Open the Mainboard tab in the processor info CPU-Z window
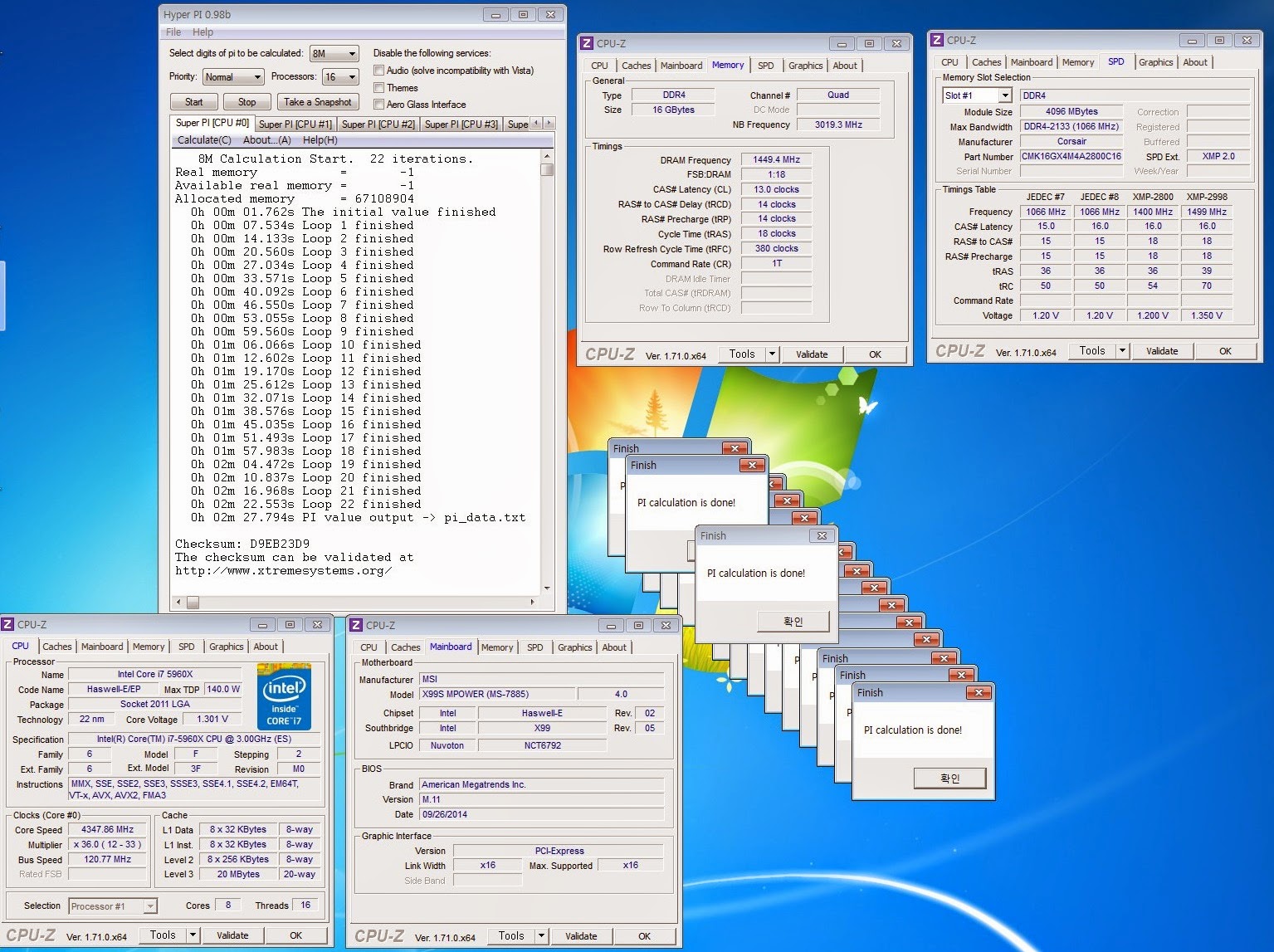This screenshot has width=1274, height=952. (102, 647)
